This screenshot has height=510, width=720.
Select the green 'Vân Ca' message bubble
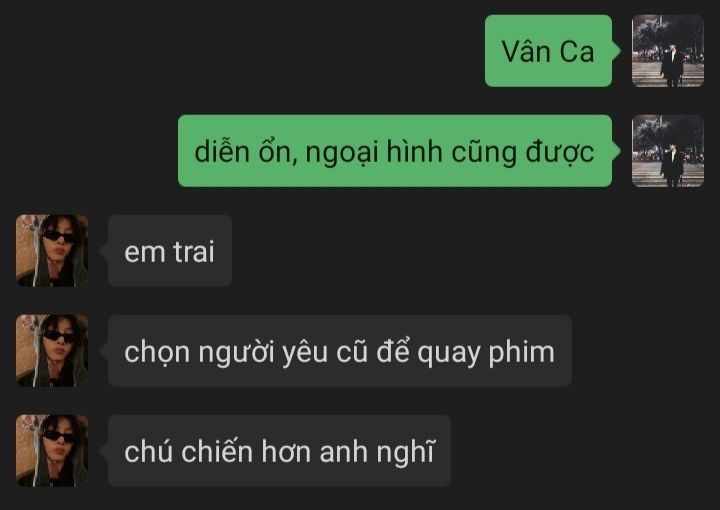(x=549, y=51)
